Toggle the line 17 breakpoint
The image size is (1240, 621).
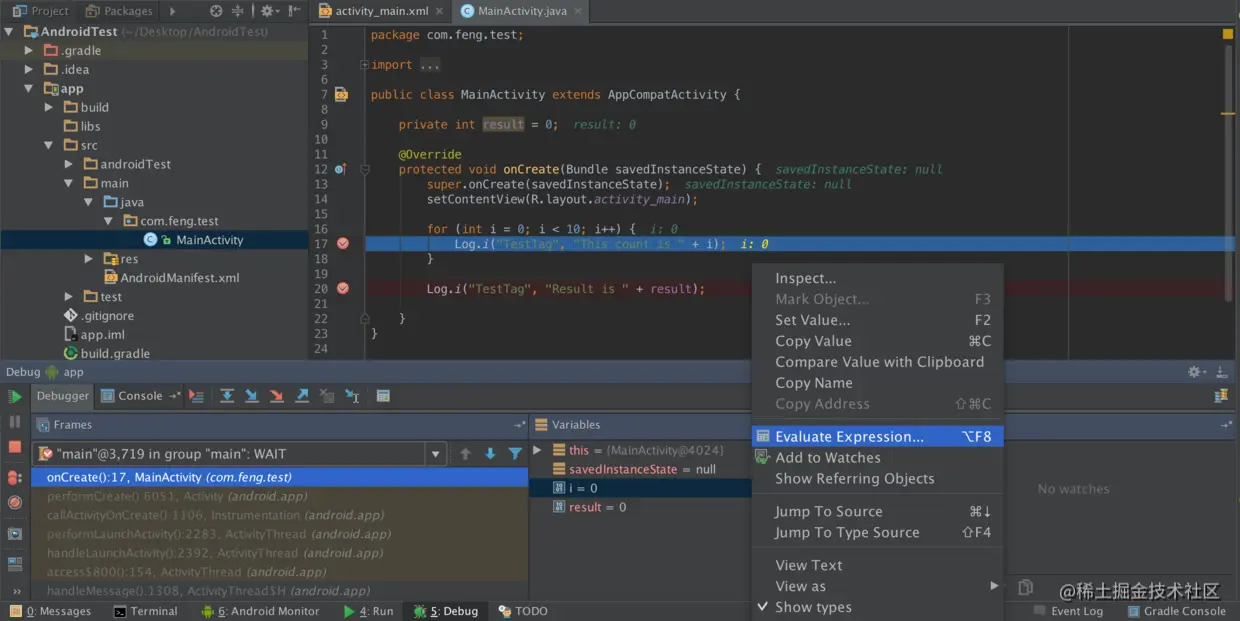[343, 244]
